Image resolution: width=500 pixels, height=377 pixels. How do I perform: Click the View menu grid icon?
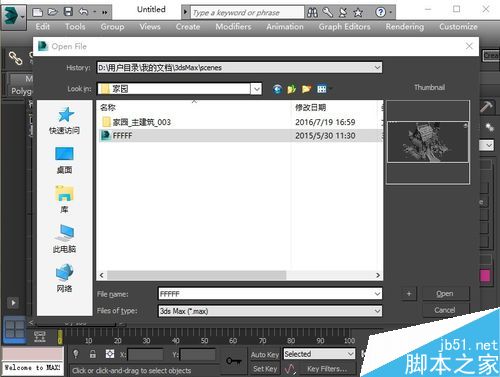pos(322,89)
